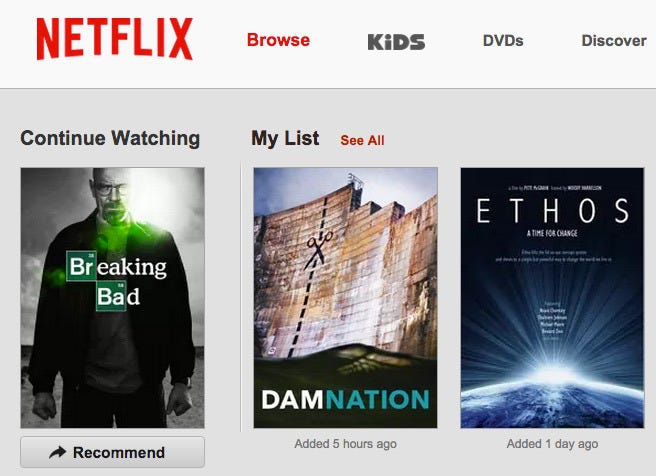Open the Breaking Bad poster
The width and height of the screenshot is (656, 476).
coord(113,298)
